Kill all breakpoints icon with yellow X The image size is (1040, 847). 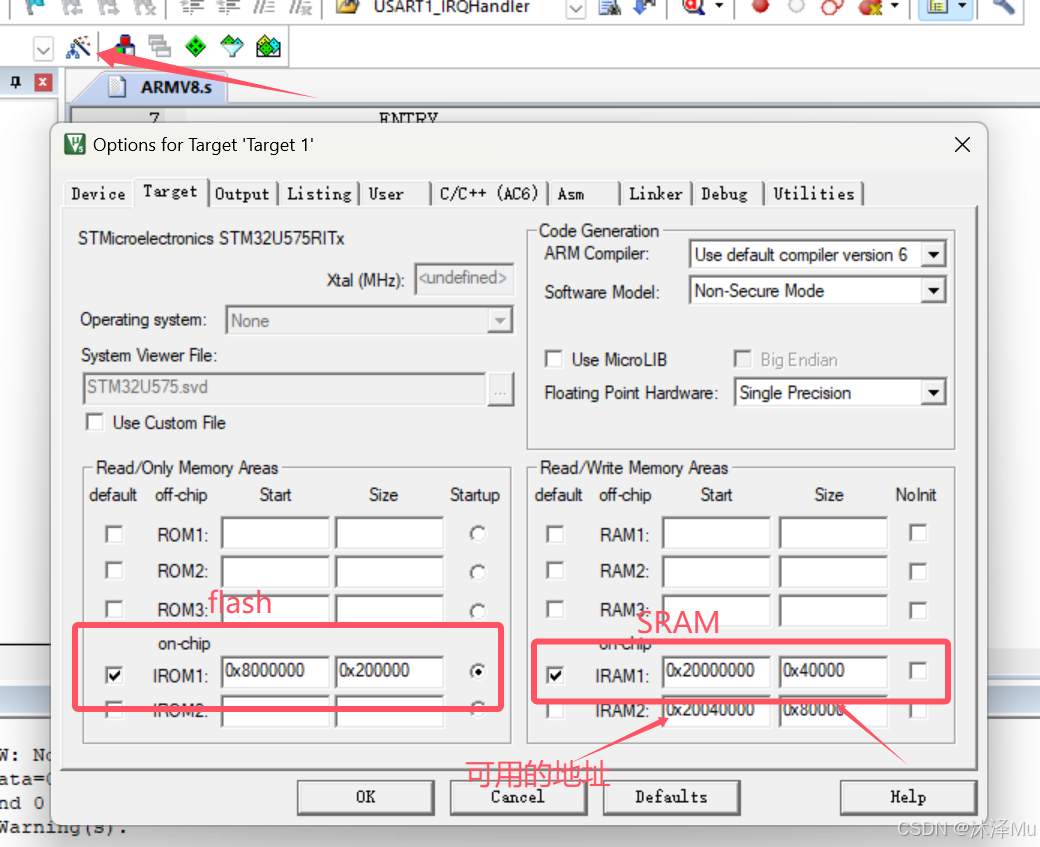point(870,7)
